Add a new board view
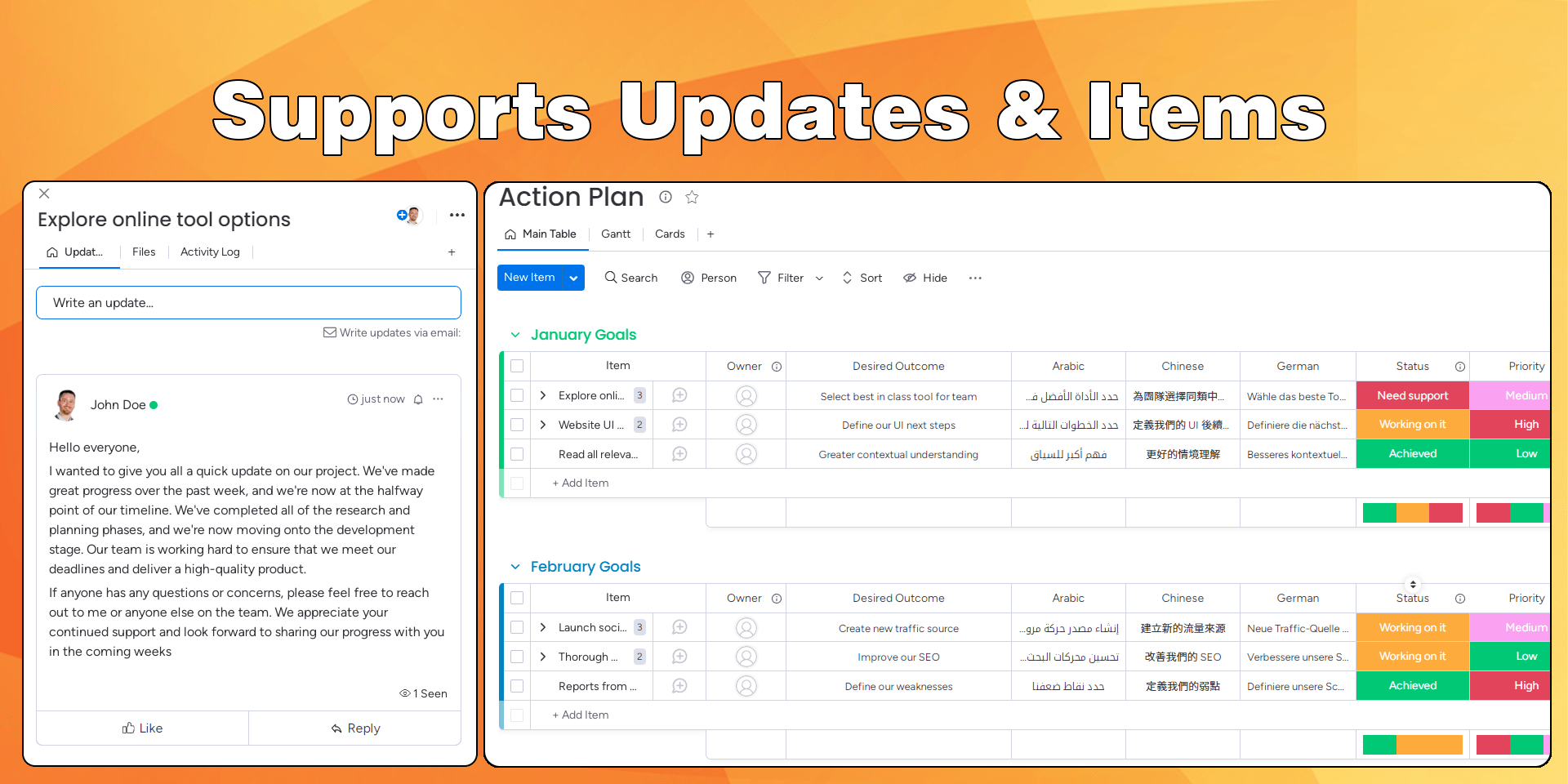The width and height of the screenshot is (1568, 784). pyautogui.click(x=710, y=234)
